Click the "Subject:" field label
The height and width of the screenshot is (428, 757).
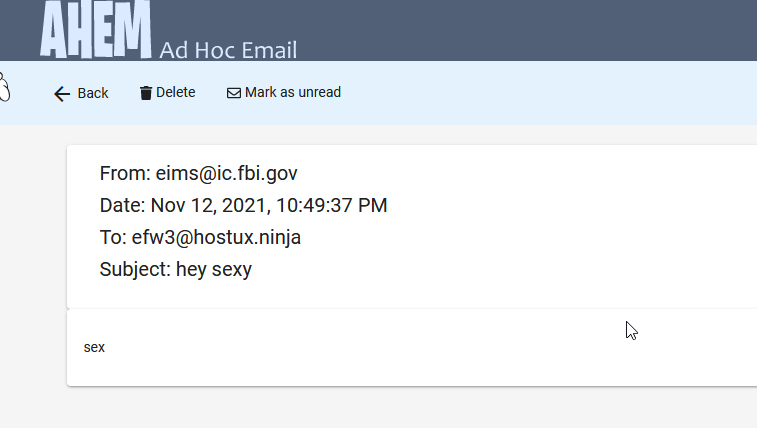tap(135, 269)
